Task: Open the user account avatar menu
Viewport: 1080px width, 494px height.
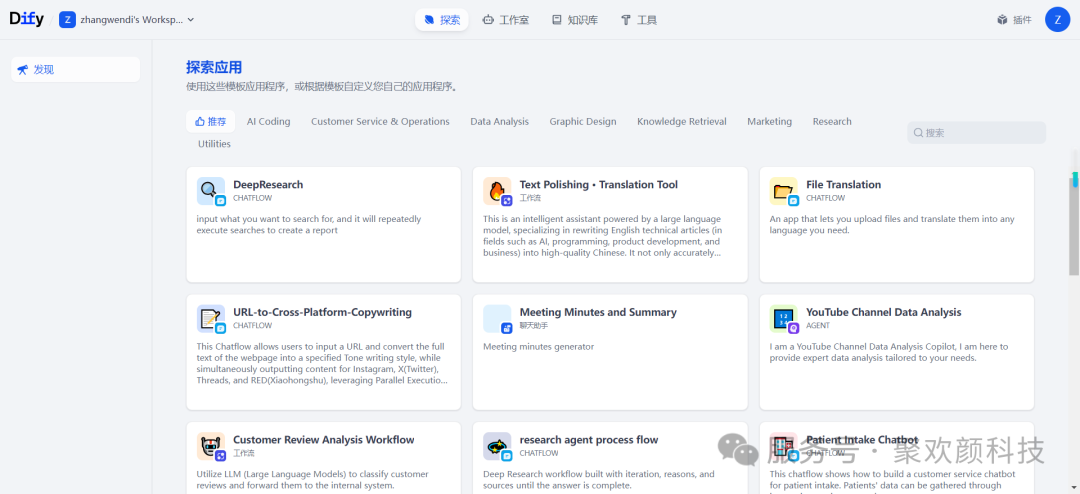Action: [x=1057, y=19]
